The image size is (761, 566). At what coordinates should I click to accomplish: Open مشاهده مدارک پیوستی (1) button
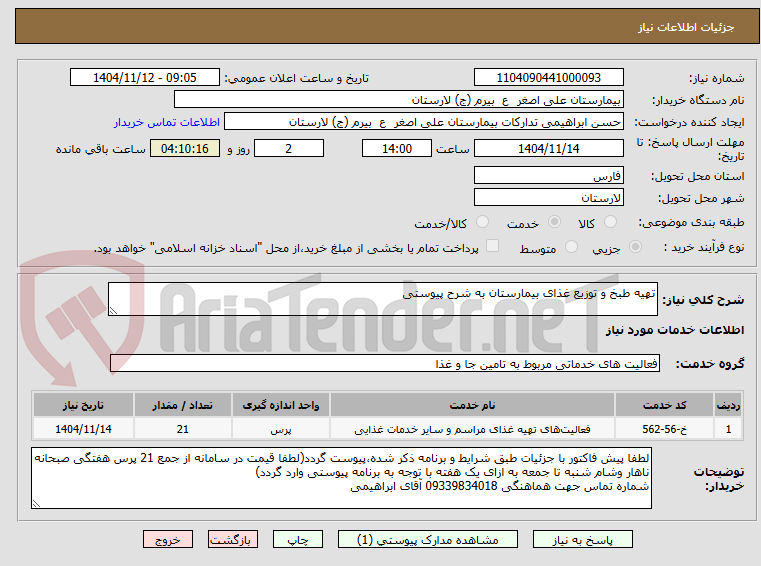(428, 540)
